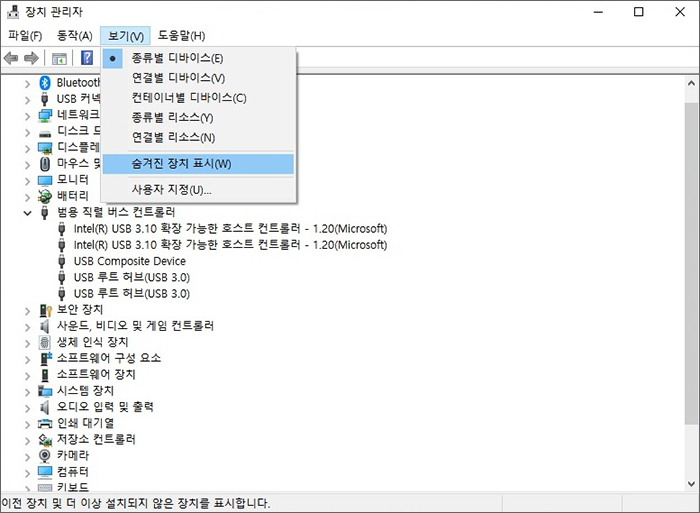This screenshot has height=513, width=700.
Task: Click the show/hide console tree icon
Action: [59, 58]
